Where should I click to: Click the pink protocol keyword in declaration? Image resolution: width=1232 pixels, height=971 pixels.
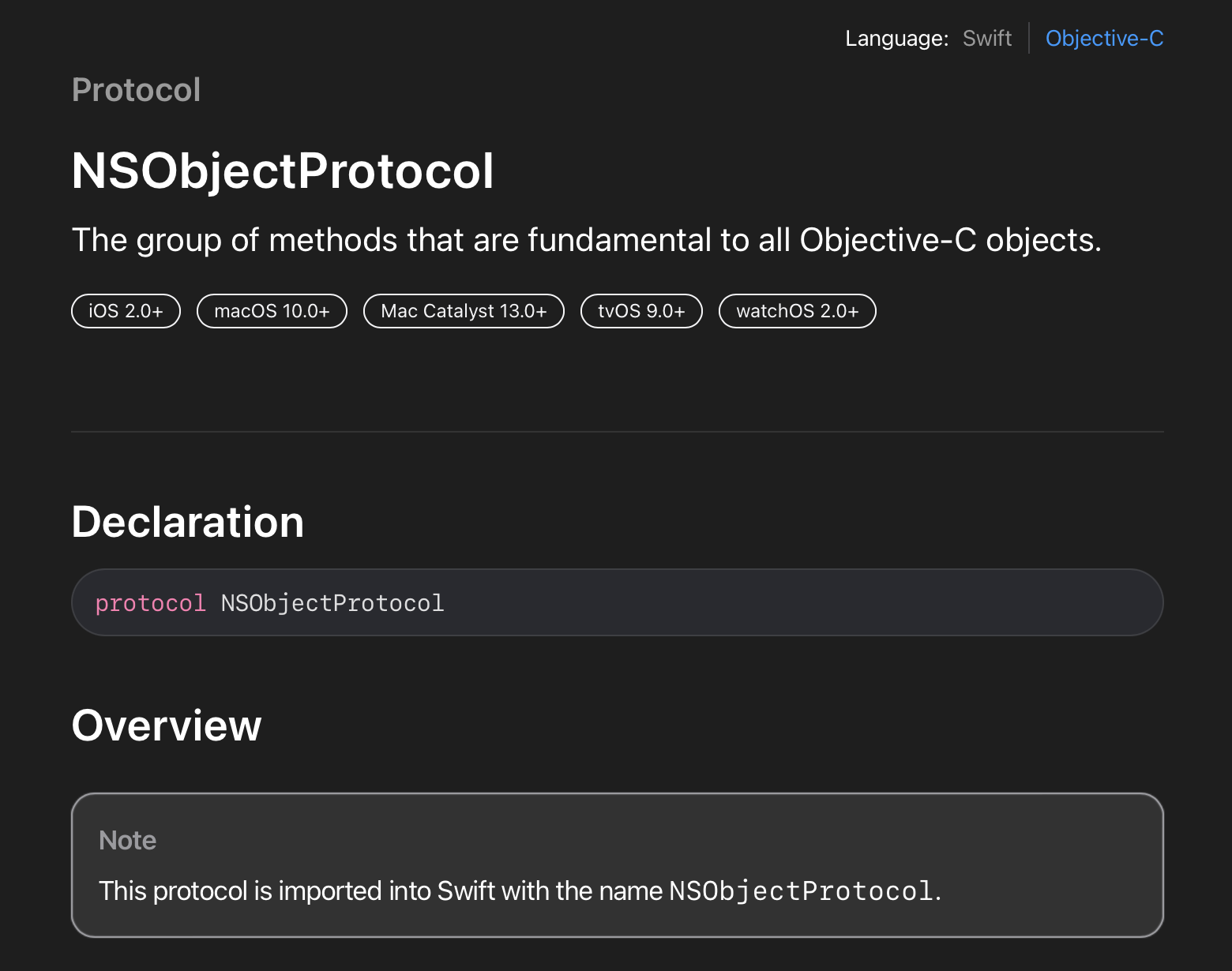150,603
